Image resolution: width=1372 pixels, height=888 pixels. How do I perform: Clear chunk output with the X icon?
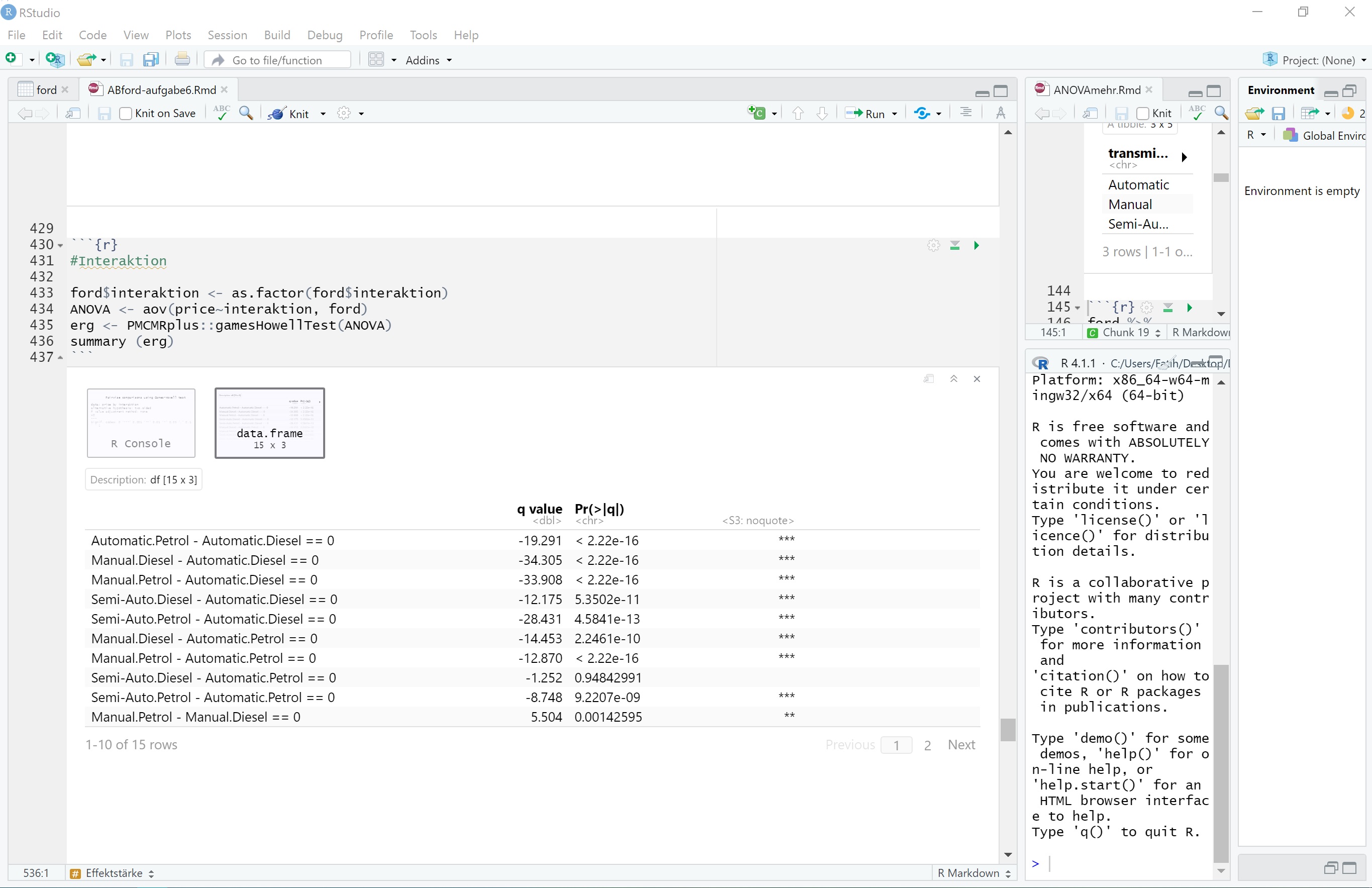click(x=977, y=379)
